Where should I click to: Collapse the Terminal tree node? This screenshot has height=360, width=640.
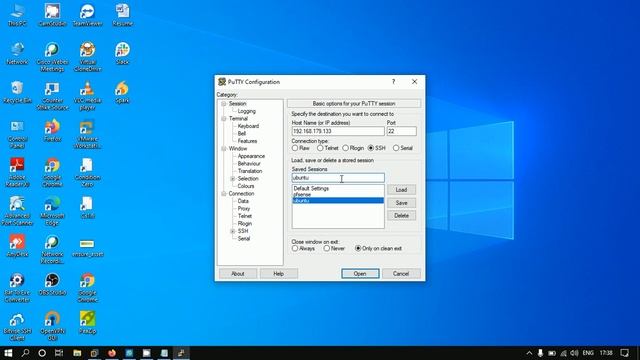click(x=224, y=119)
